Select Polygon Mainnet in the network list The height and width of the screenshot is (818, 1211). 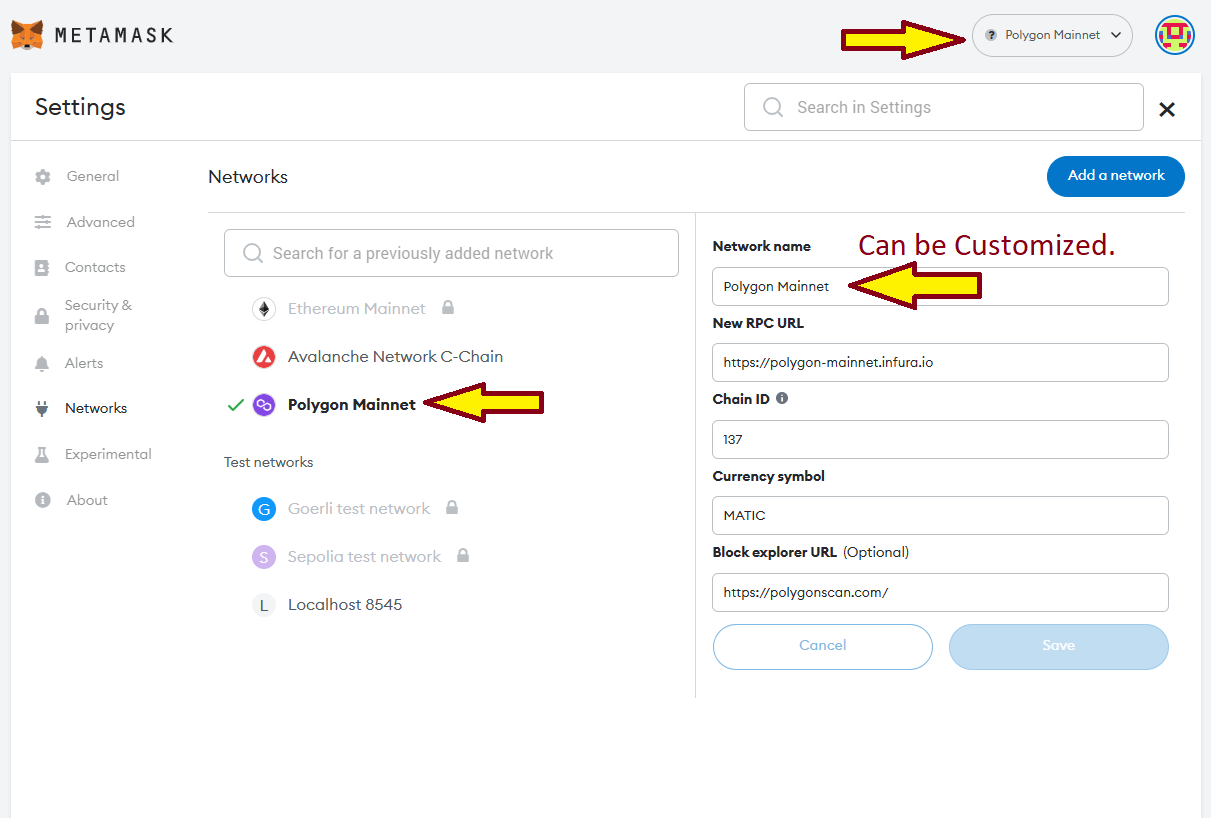click(351, 405)
